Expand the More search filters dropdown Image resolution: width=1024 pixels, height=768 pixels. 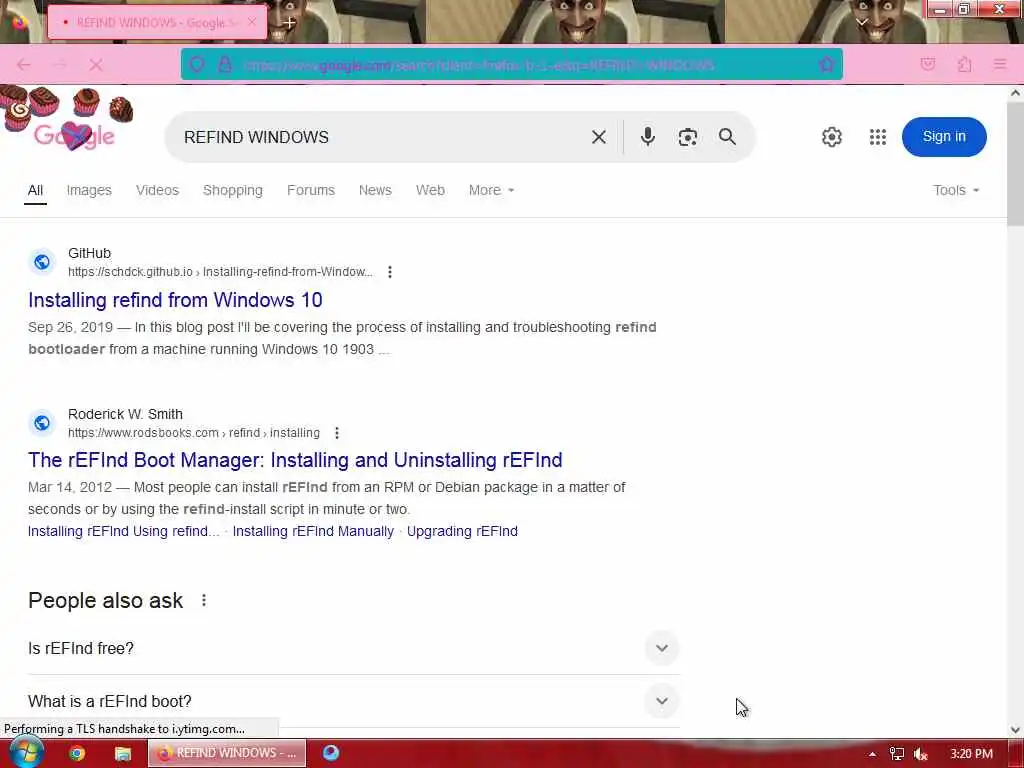tap(491, 190)
